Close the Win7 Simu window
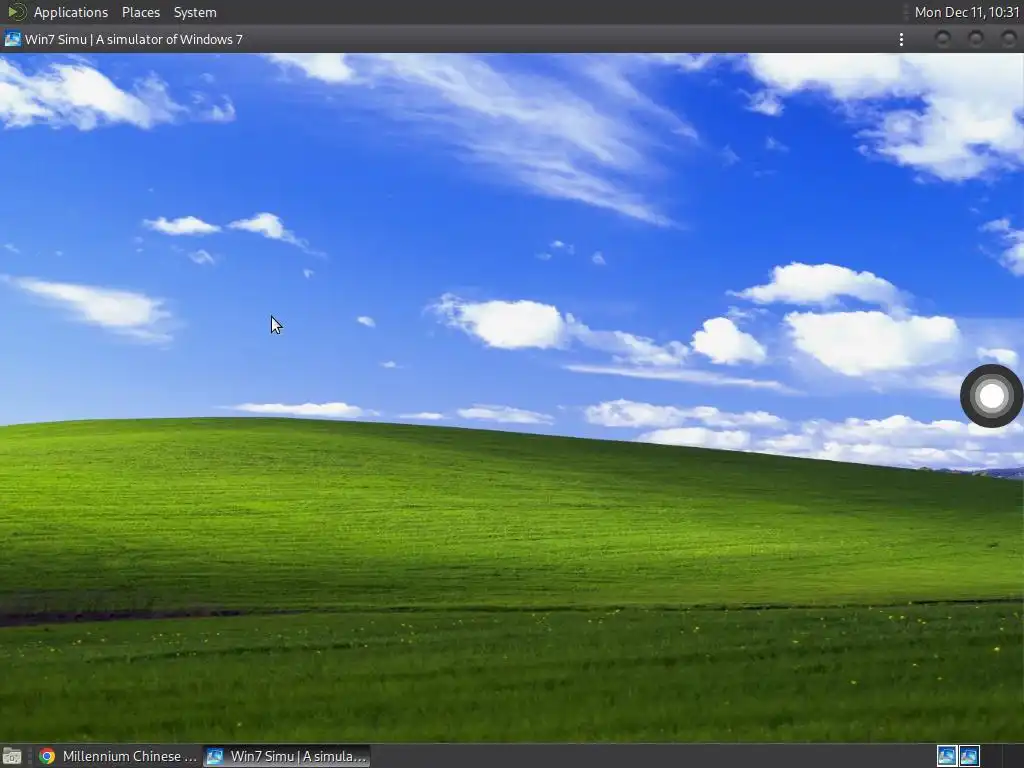The width and height of the screenshot is (1024, 768). (x=1009, y=39)
